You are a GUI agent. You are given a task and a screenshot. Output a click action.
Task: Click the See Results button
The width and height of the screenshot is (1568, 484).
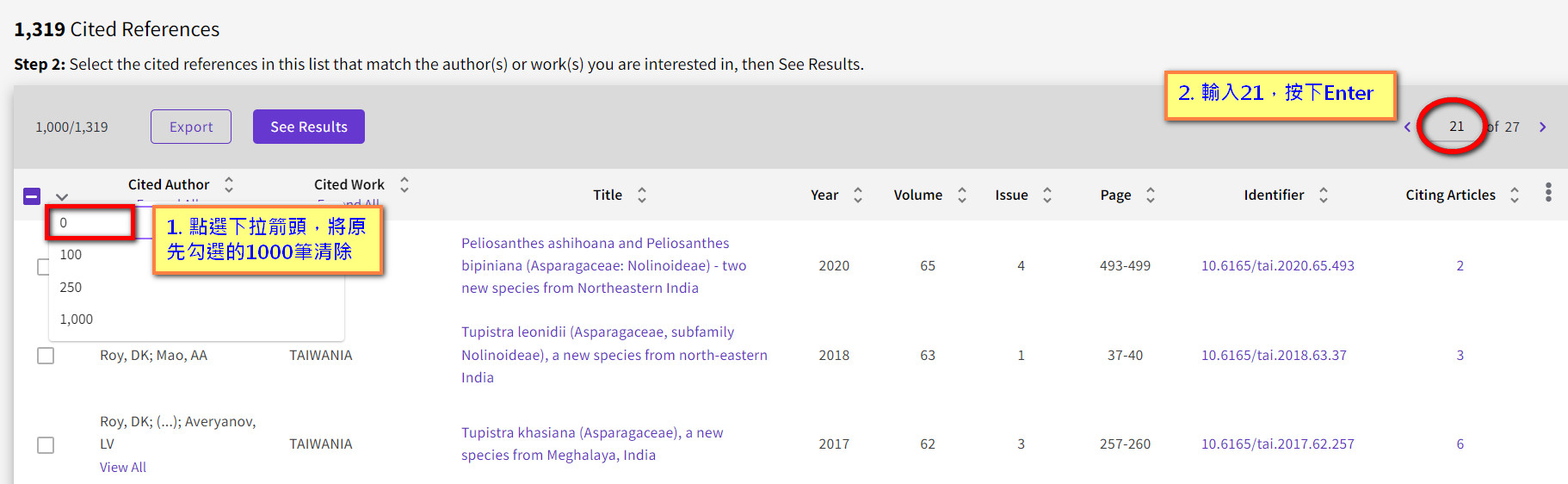click(309, 127)
